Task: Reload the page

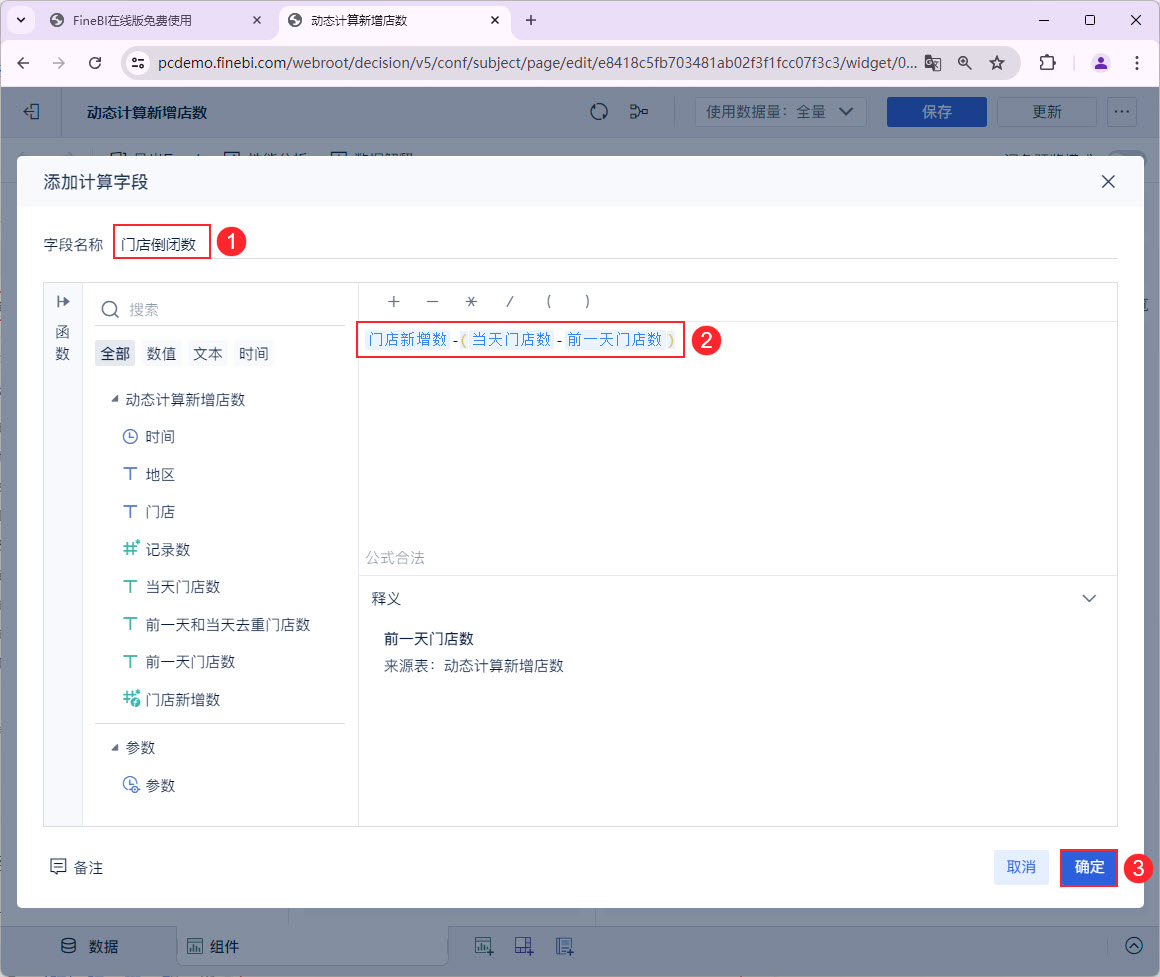Action: click(95, 63)
